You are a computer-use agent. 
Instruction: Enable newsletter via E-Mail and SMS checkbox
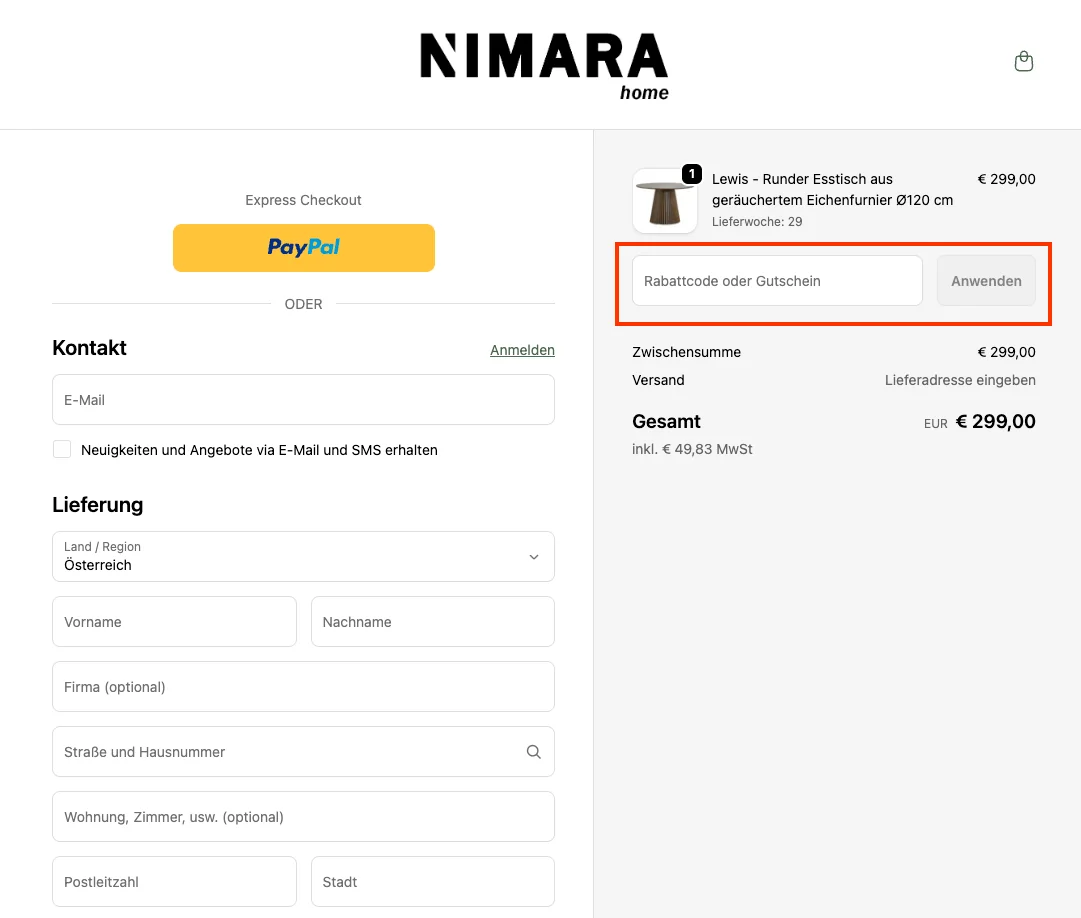pyautogui.click(x=62, y=449)
